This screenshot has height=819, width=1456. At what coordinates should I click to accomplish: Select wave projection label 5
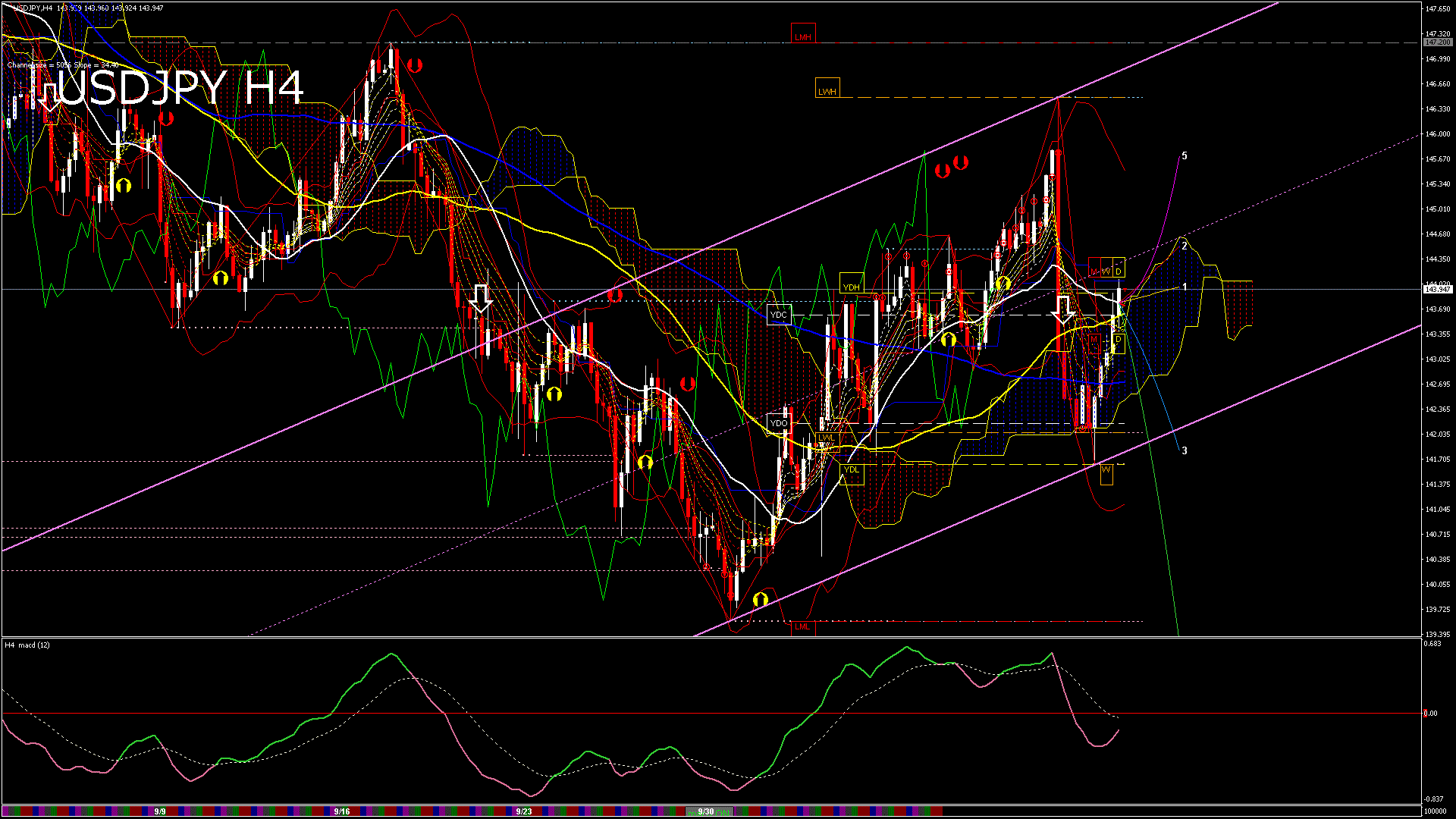point(1185,155)
